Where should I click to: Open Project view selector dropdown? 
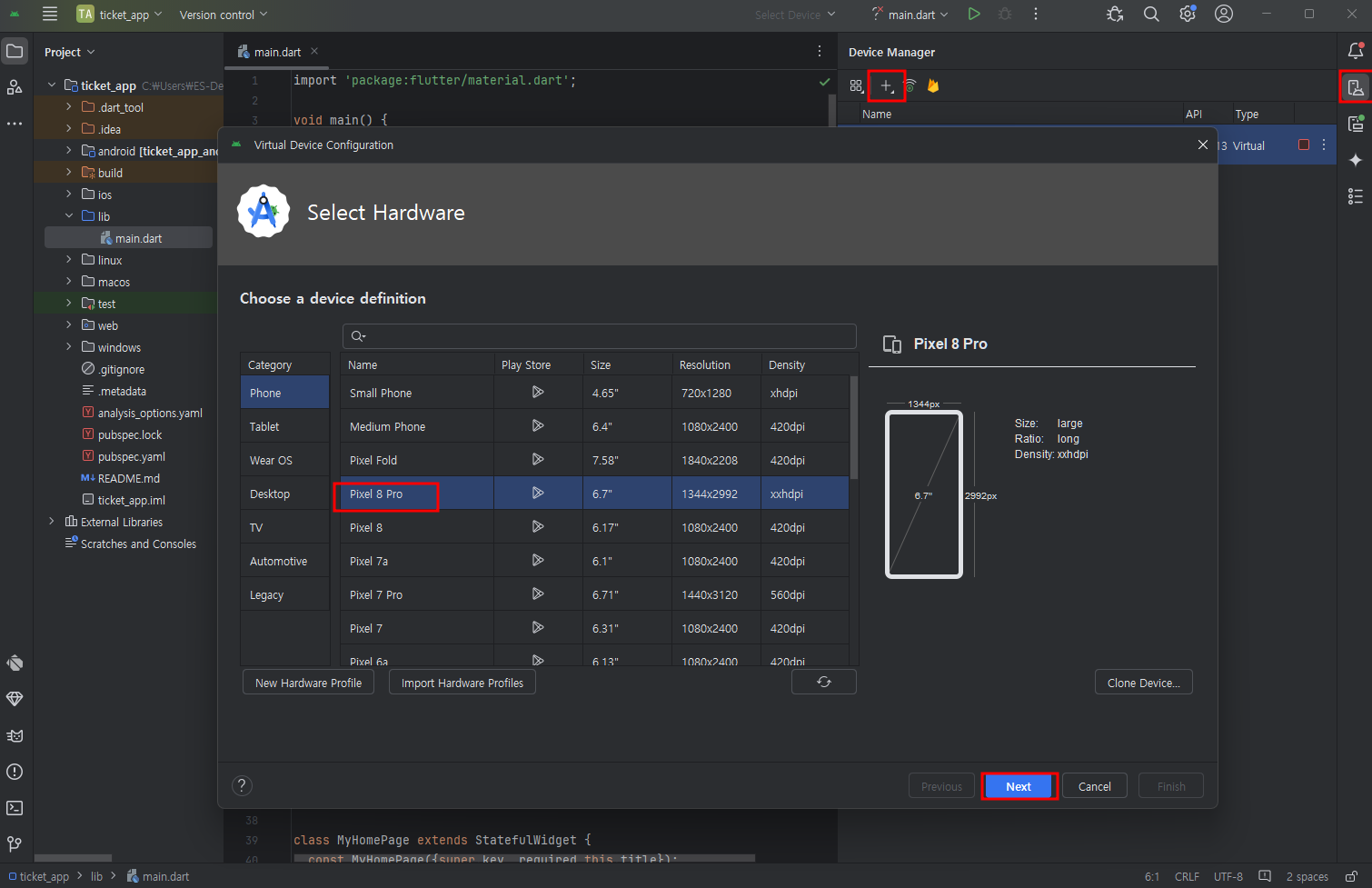click(x=70, y=52)
